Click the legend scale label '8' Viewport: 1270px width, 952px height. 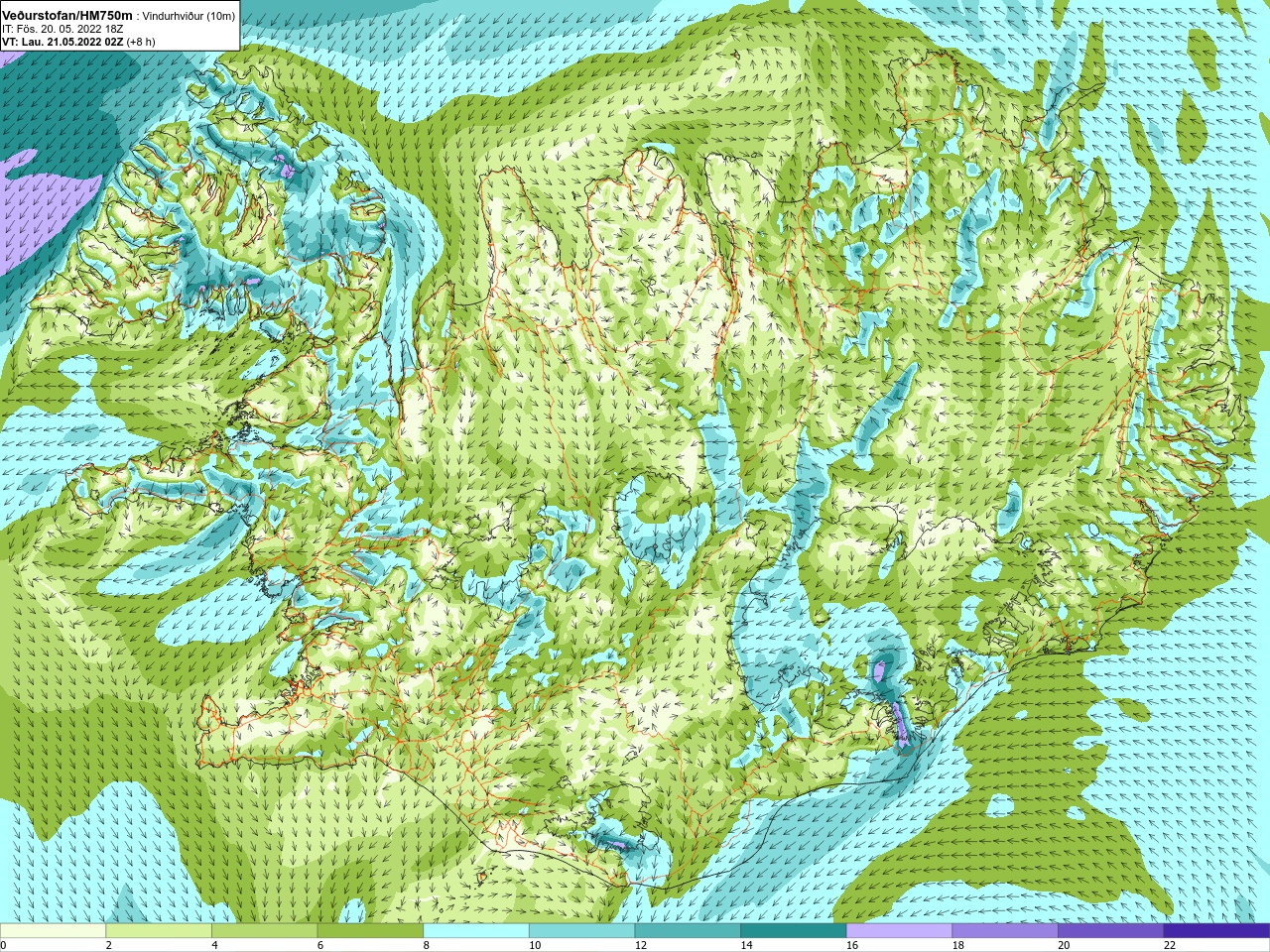pyautogui.click(x=427, y=945)
